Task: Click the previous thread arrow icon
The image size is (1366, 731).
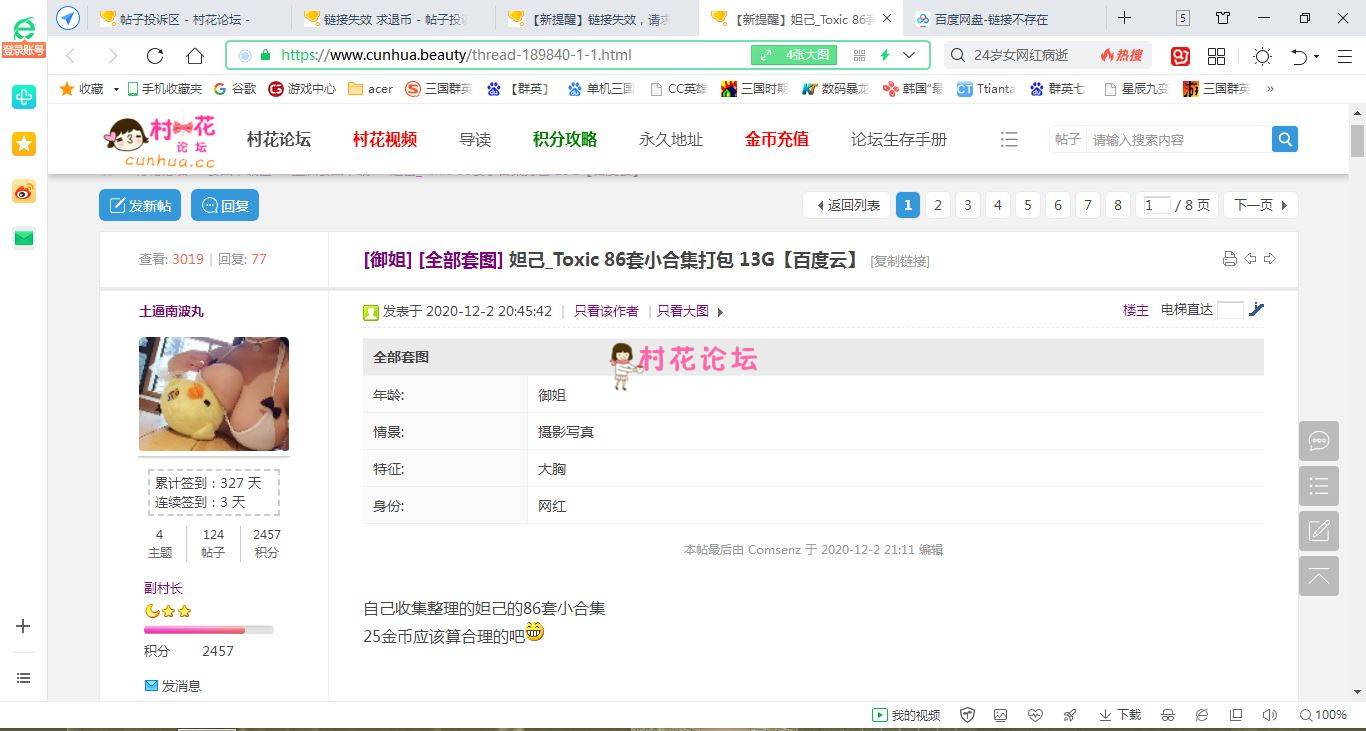Action: coord(1250,259)
